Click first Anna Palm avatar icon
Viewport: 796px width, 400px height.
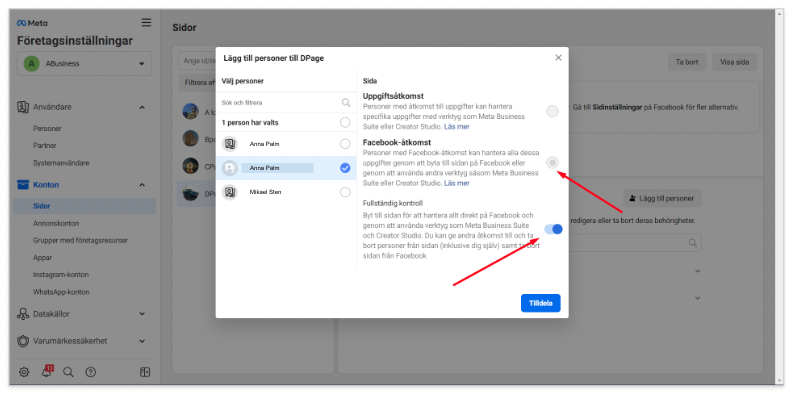coord(230,144)
